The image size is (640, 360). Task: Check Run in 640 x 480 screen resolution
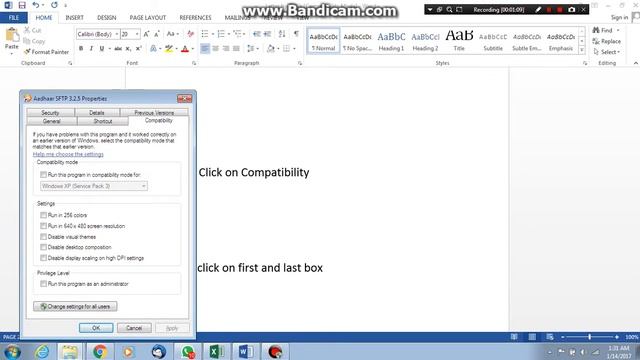tap(43, 226)
